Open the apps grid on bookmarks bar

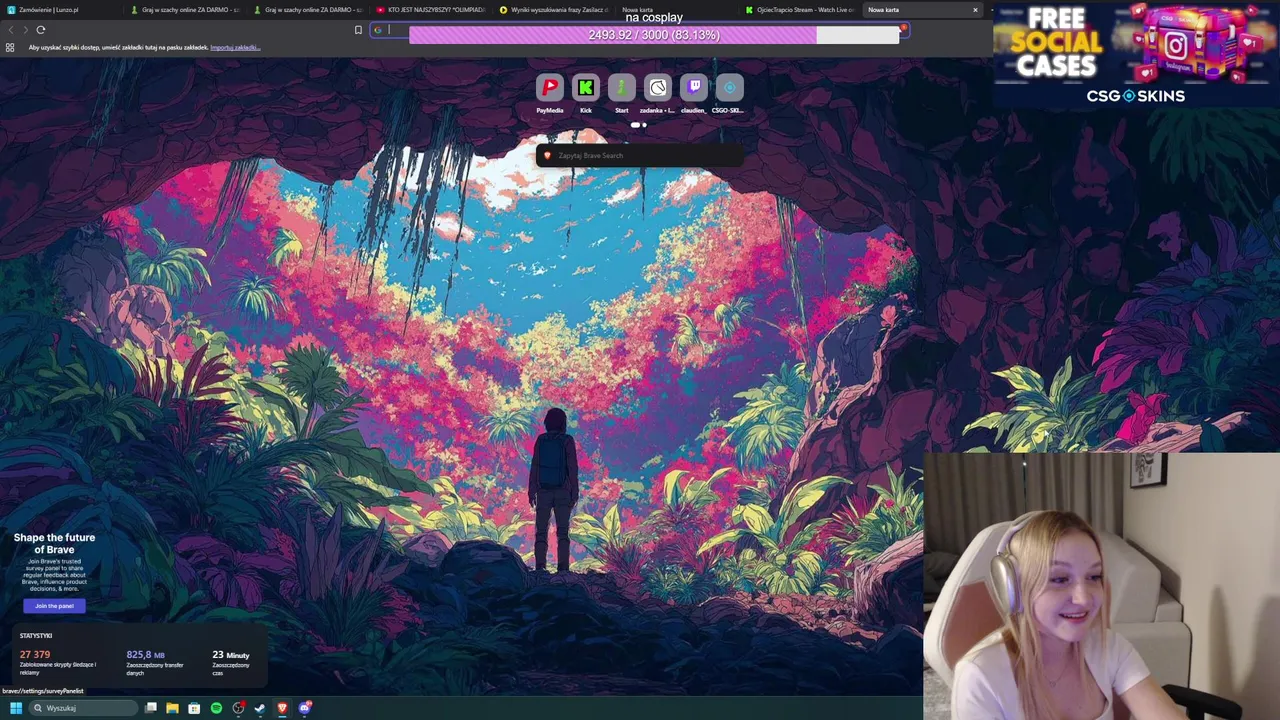pyautogui.click(x=10, y=47)
